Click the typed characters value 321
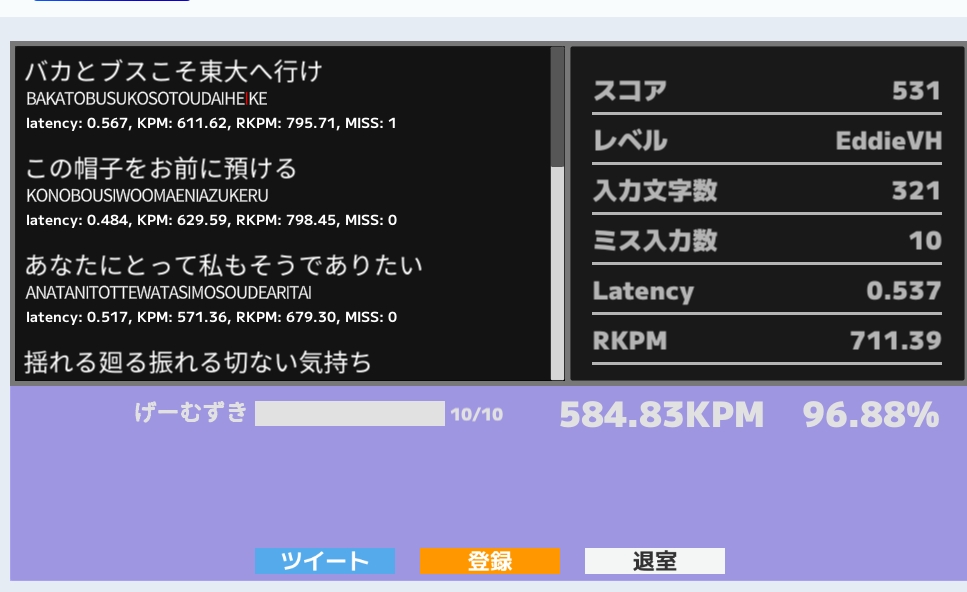Screen dimensions: 967x592 pyautogui.click(x=916, y=191)
